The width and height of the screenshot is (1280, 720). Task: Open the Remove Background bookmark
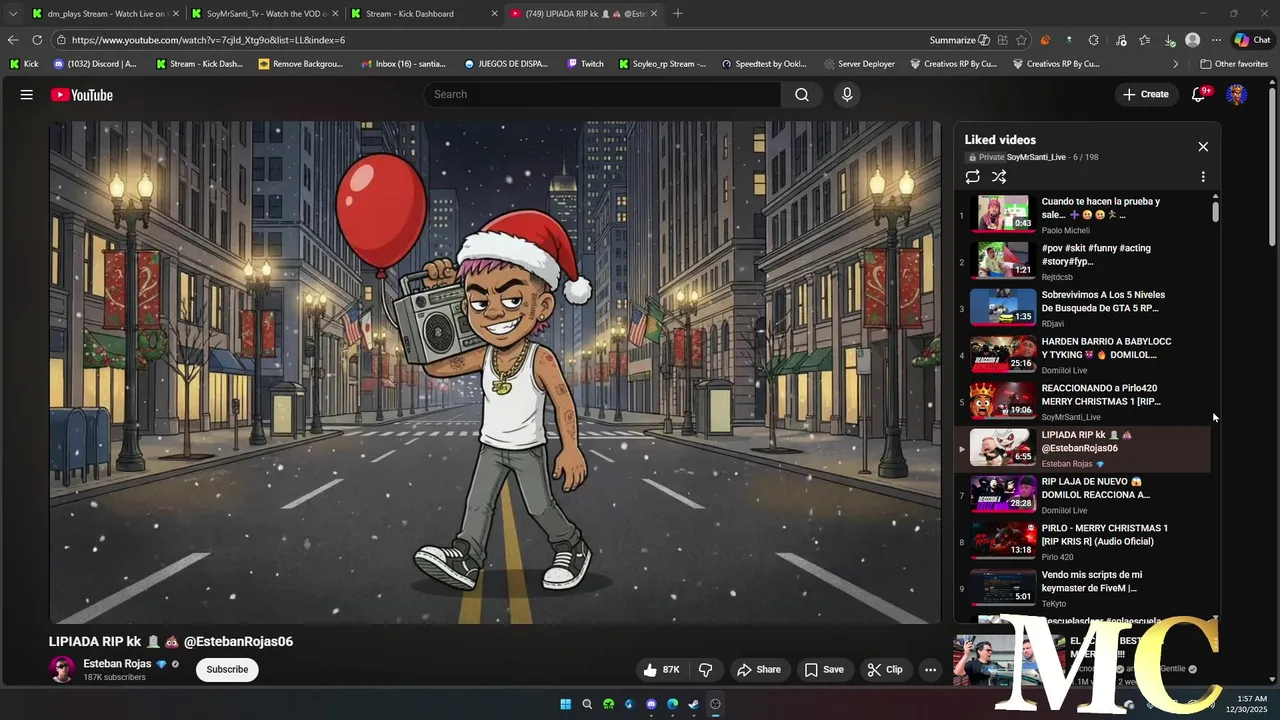(x=300, y=64)
